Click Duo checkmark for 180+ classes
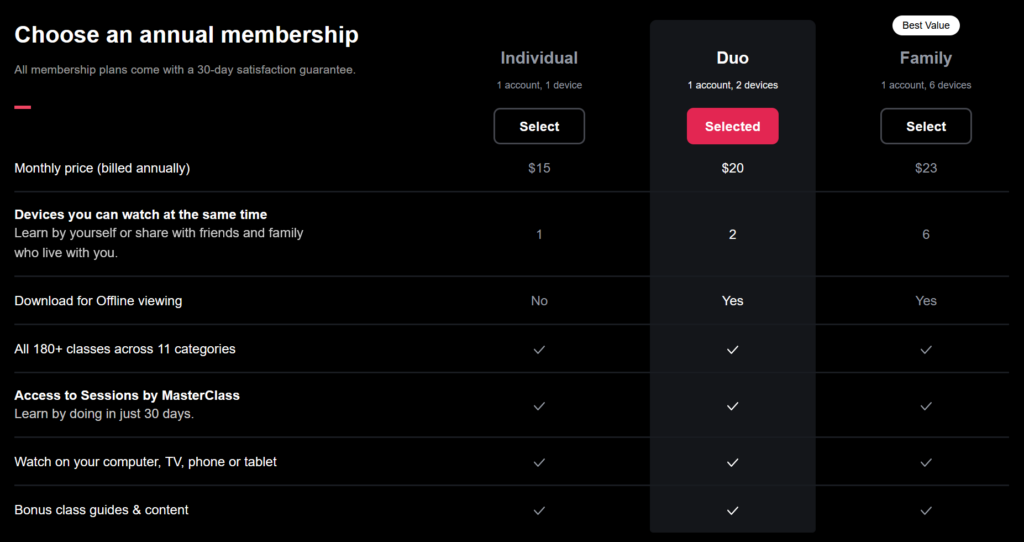1024x542 pixels. click(x=732, y=349)
